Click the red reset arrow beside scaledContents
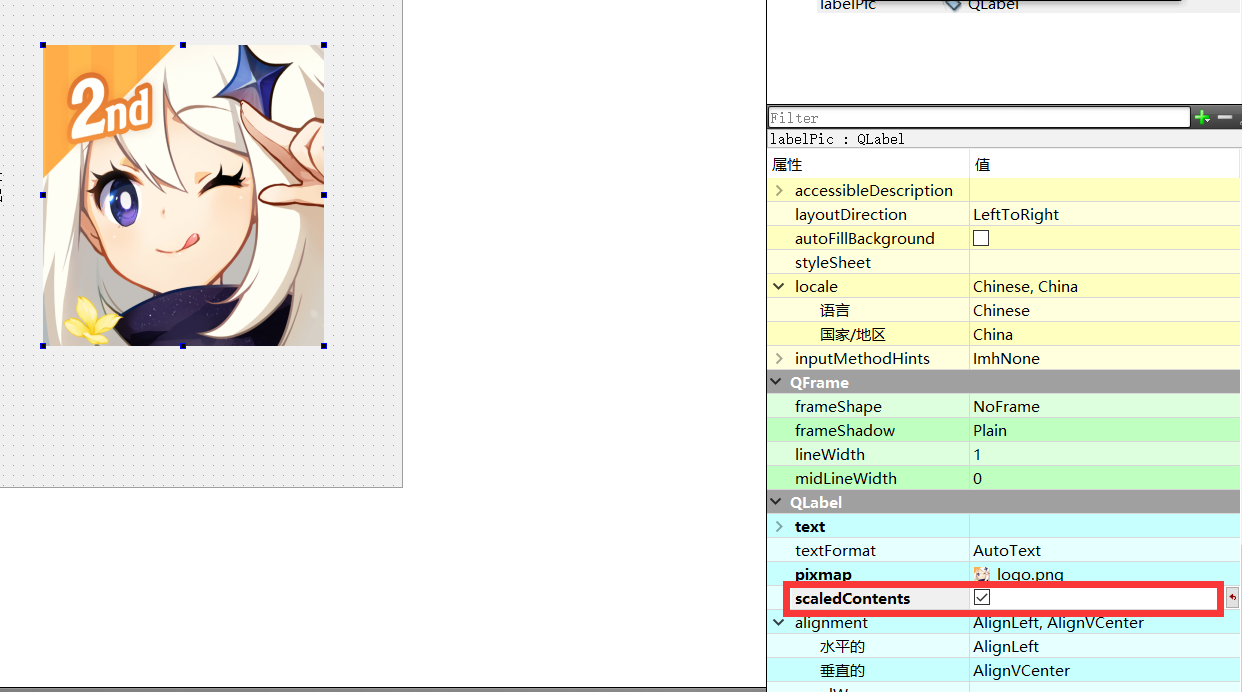Viewport: 1242px width, 692px height. [1232, 598]
